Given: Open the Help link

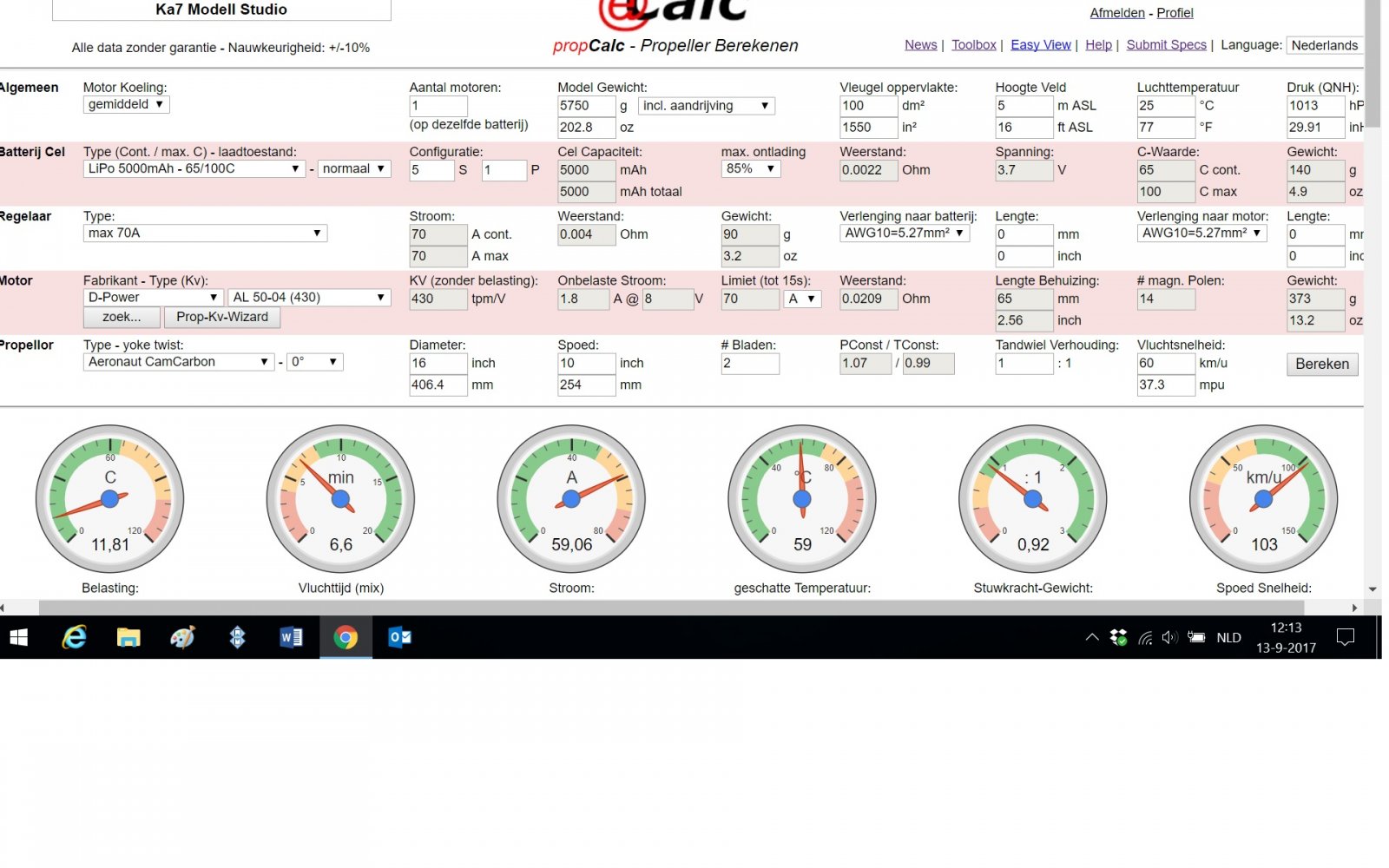Looking at the screenshot, I should pyautogui.click(x=1098, y=45).
